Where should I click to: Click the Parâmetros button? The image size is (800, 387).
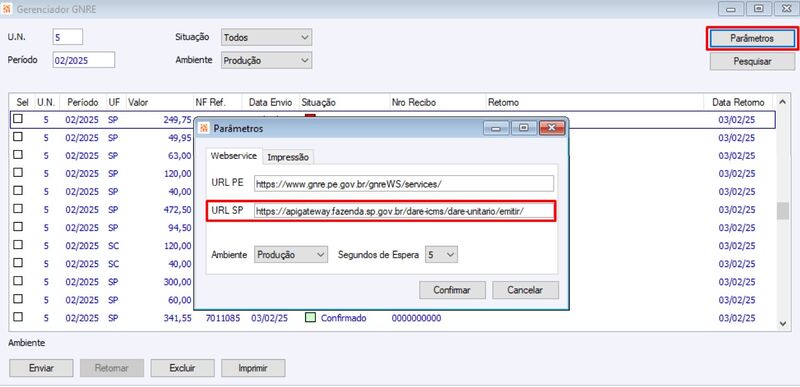[752, 38]
